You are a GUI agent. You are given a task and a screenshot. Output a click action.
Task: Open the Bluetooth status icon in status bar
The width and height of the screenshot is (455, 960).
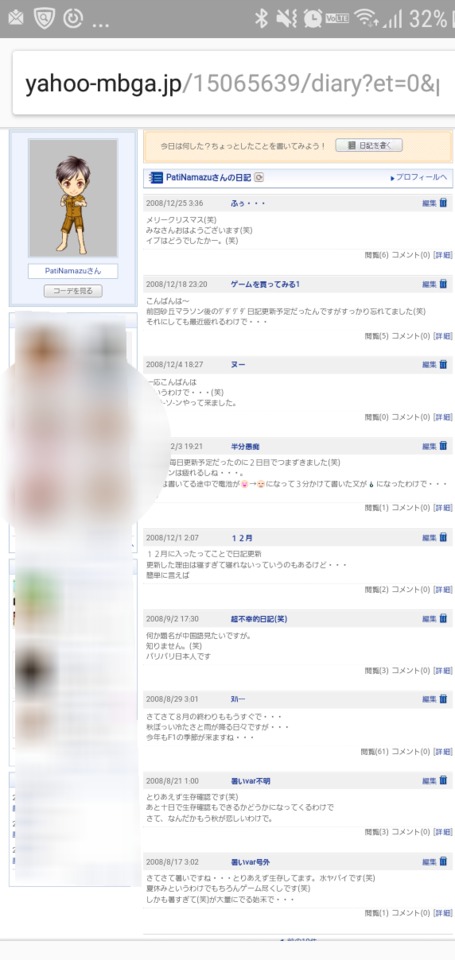click(x=261, y=19)
